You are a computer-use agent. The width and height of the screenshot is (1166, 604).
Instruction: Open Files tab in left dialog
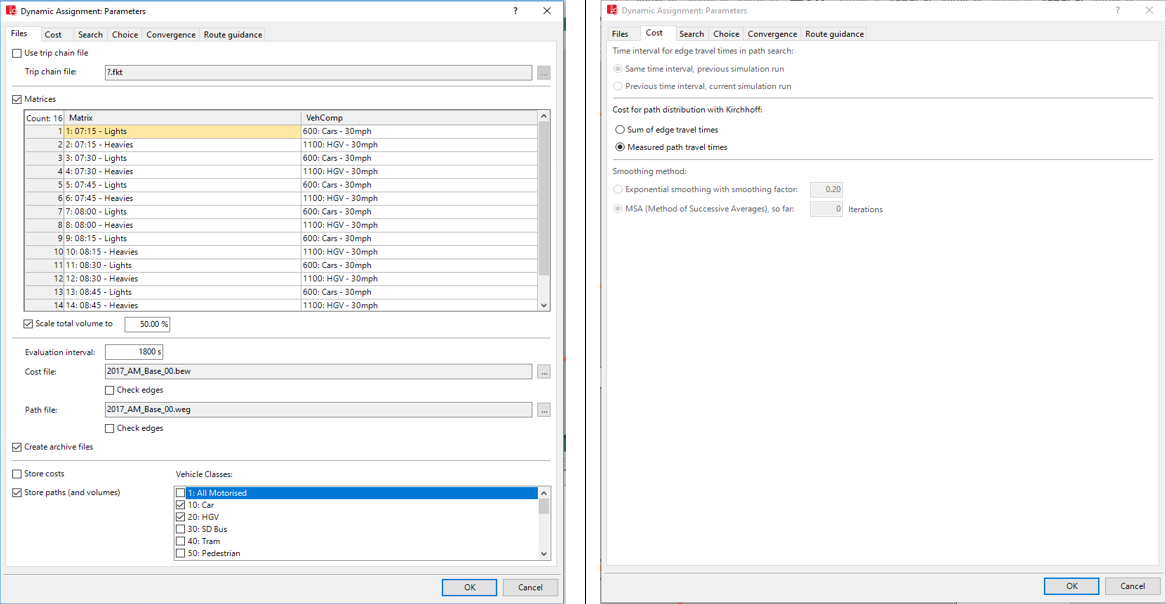19,33
